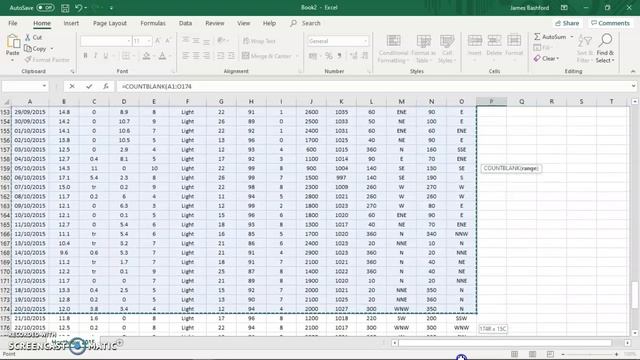The image size is (640, 360).
Task: Click the Share button
Action: point(567,23)
